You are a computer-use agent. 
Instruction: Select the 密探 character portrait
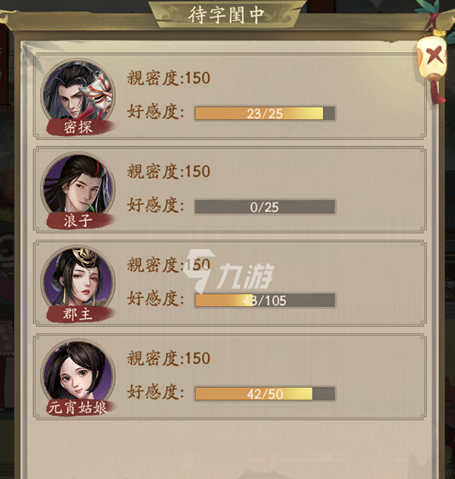tap(78, 91)
